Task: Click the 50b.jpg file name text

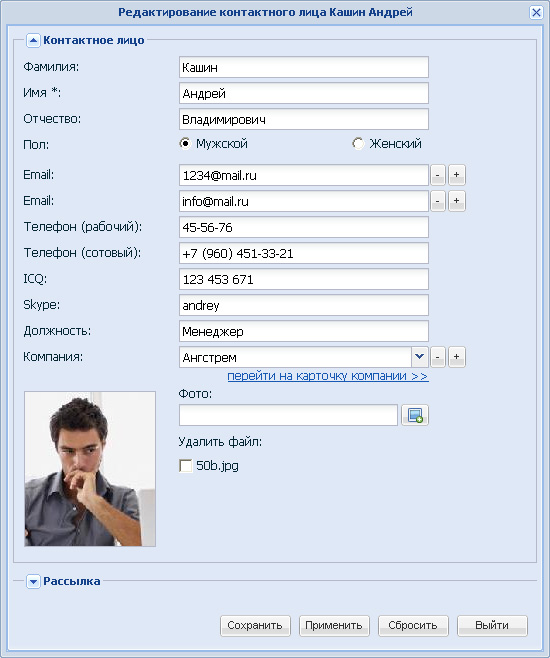Action: pyautogui.click(x=217, y=466)
